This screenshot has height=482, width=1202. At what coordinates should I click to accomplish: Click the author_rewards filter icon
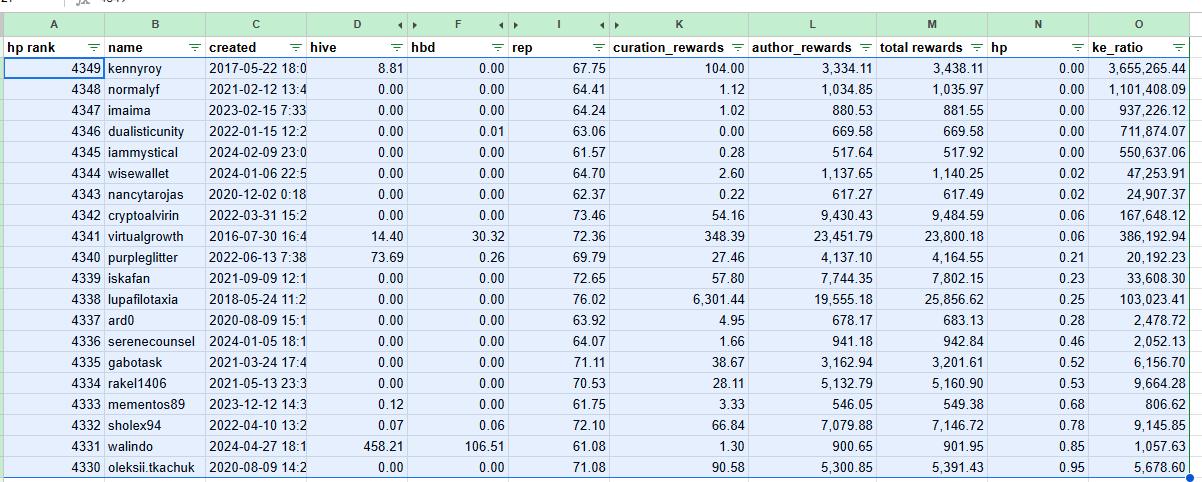[866, 47]
